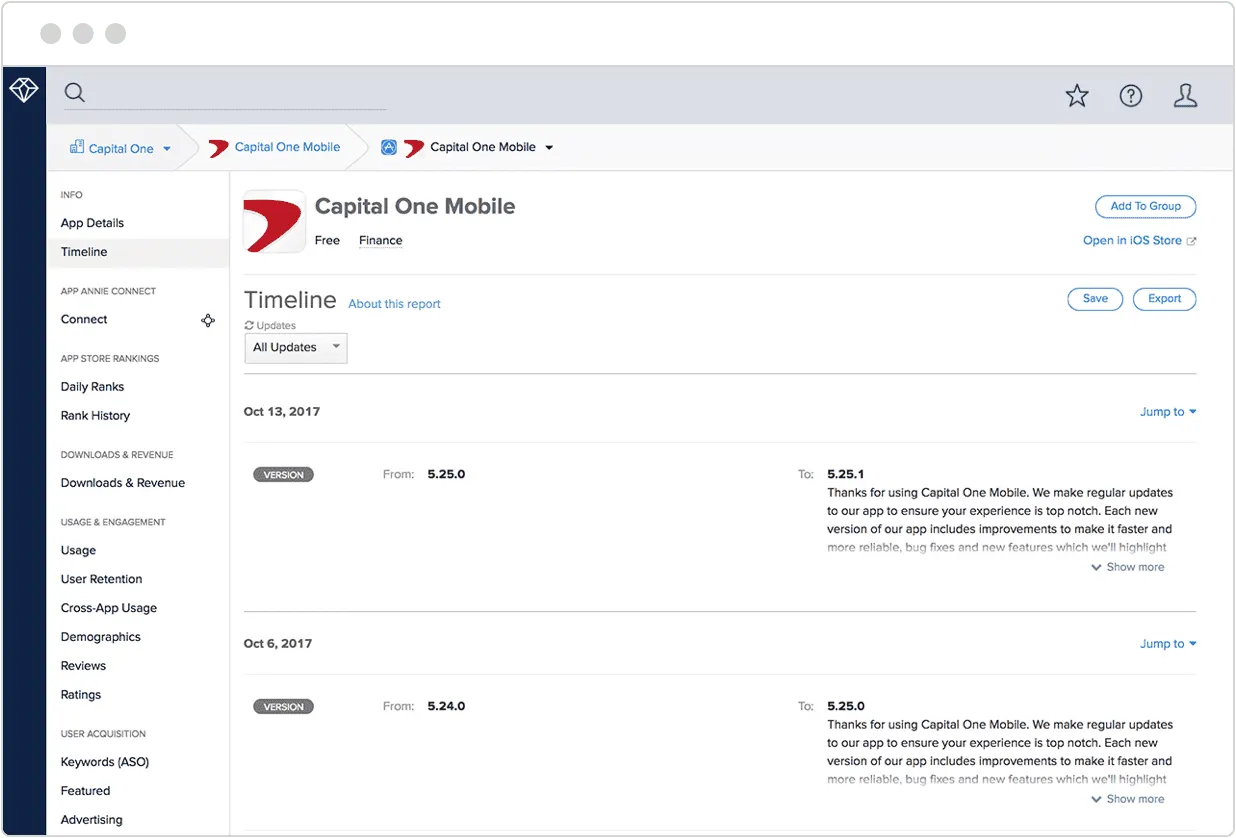Screen dimensions: 1236x838
Task: Open the Capital One Mobile app switcher dropdown arrow
Action: coord(549,148)
